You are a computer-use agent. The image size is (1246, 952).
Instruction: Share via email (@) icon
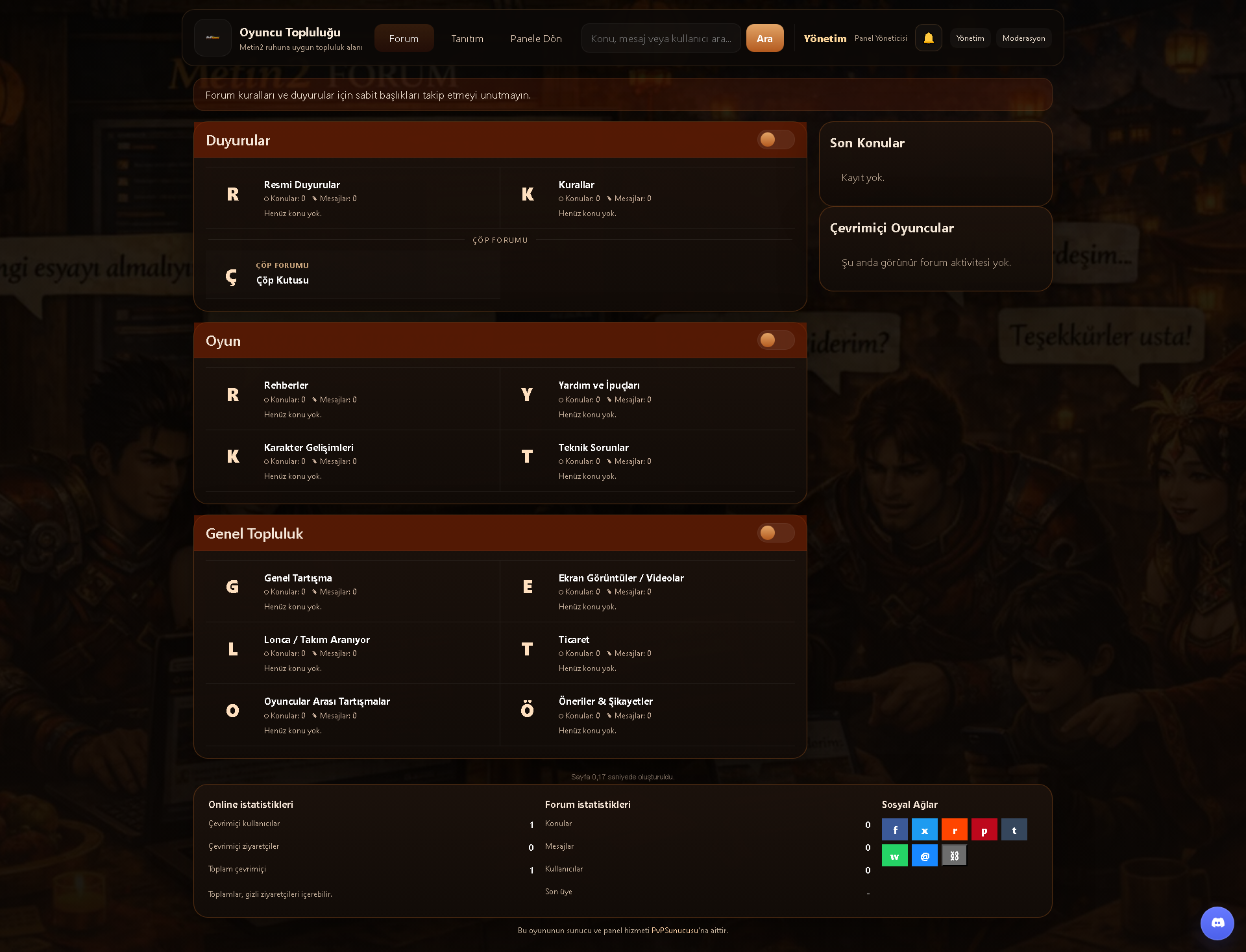(924, 856)
